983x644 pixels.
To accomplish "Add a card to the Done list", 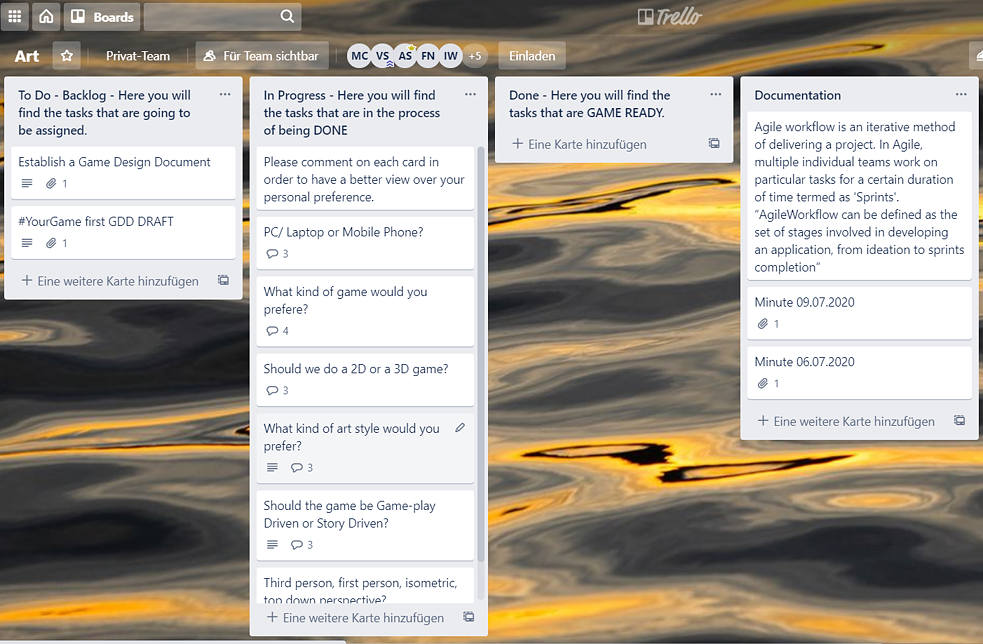I will point(579,144).
